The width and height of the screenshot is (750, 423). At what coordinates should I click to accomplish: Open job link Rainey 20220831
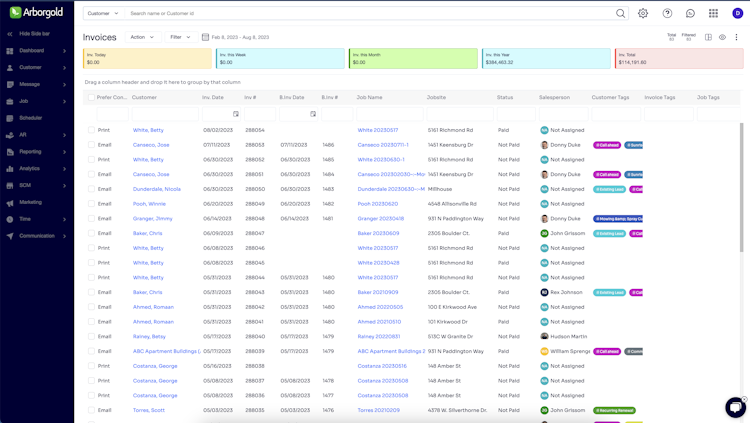(x=379, y=336)
